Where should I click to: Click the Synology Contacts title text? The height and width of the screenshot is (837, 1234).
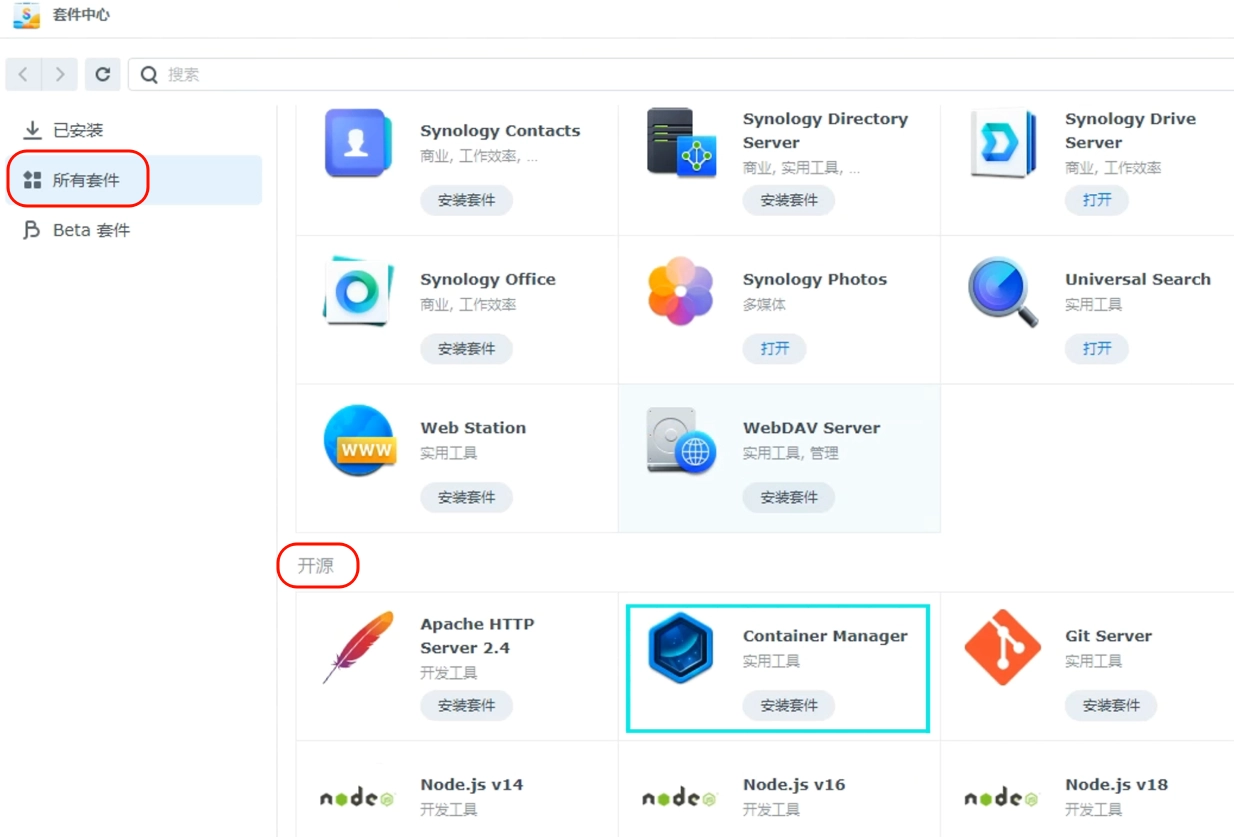click(x=500, y=131)
